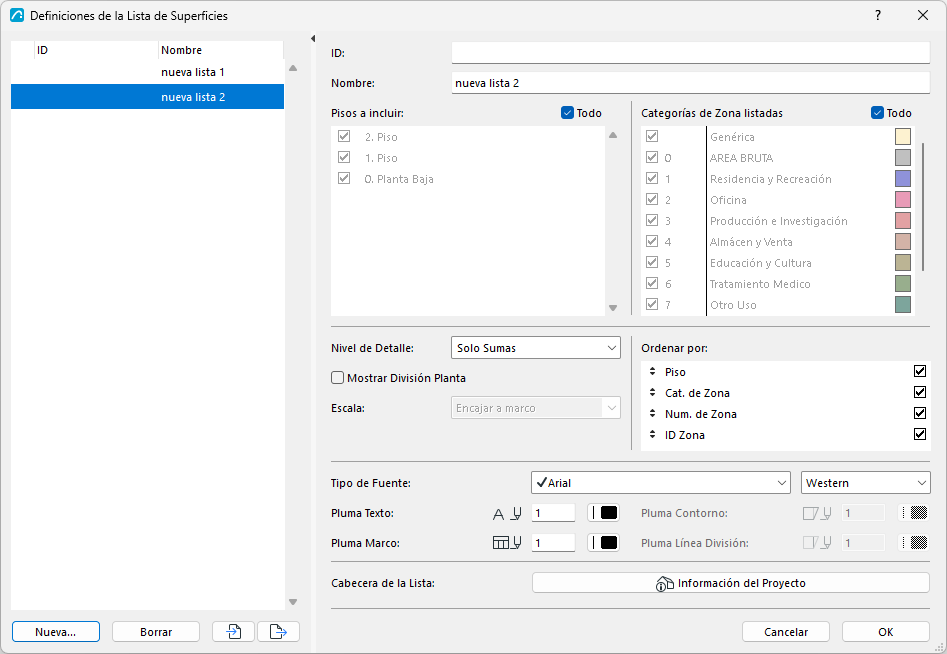This screenshot has width=947, height=654.
Task: Click the Nueva... button
Action: (x=56, y=632)
